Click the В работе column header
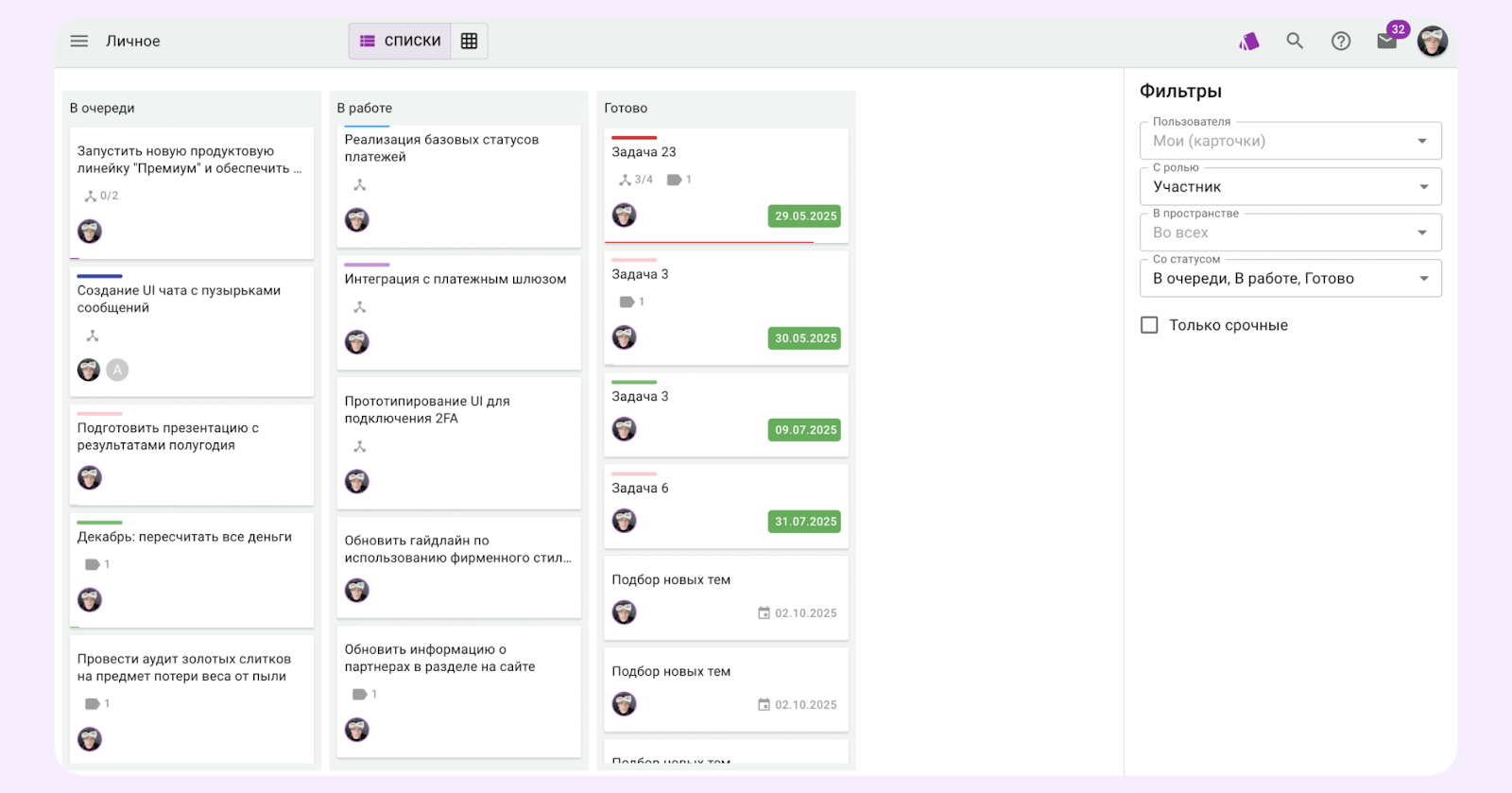The width and height of the screenshot is (1512, 793). (365, 108)
